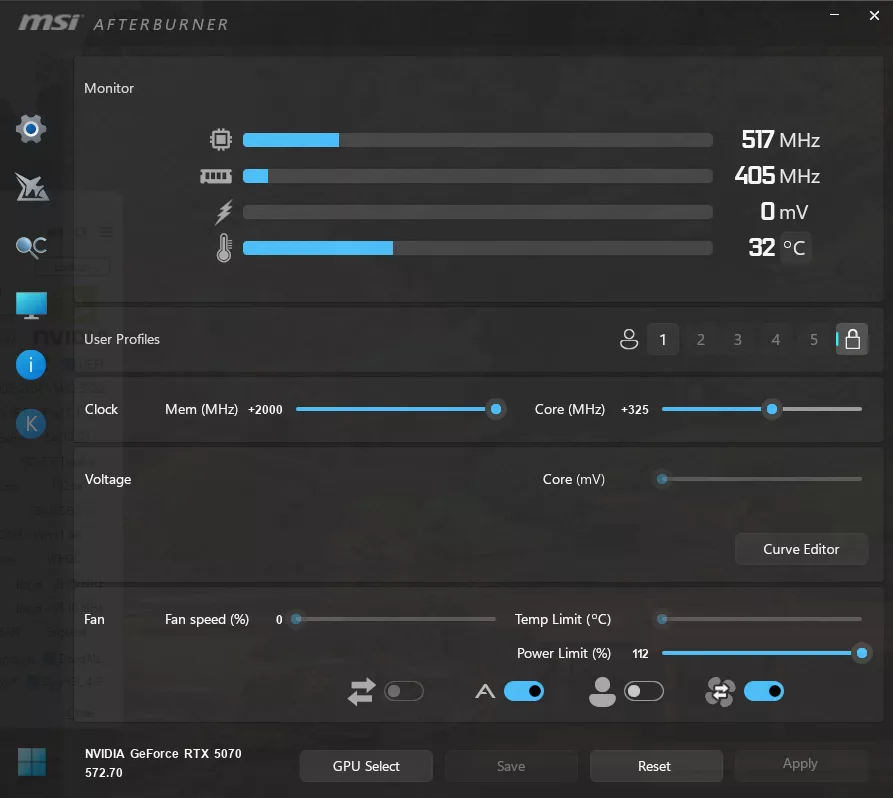Turn off the auto fan switch
This screenshot has width=893, height=798.
(x=524, y=691)
